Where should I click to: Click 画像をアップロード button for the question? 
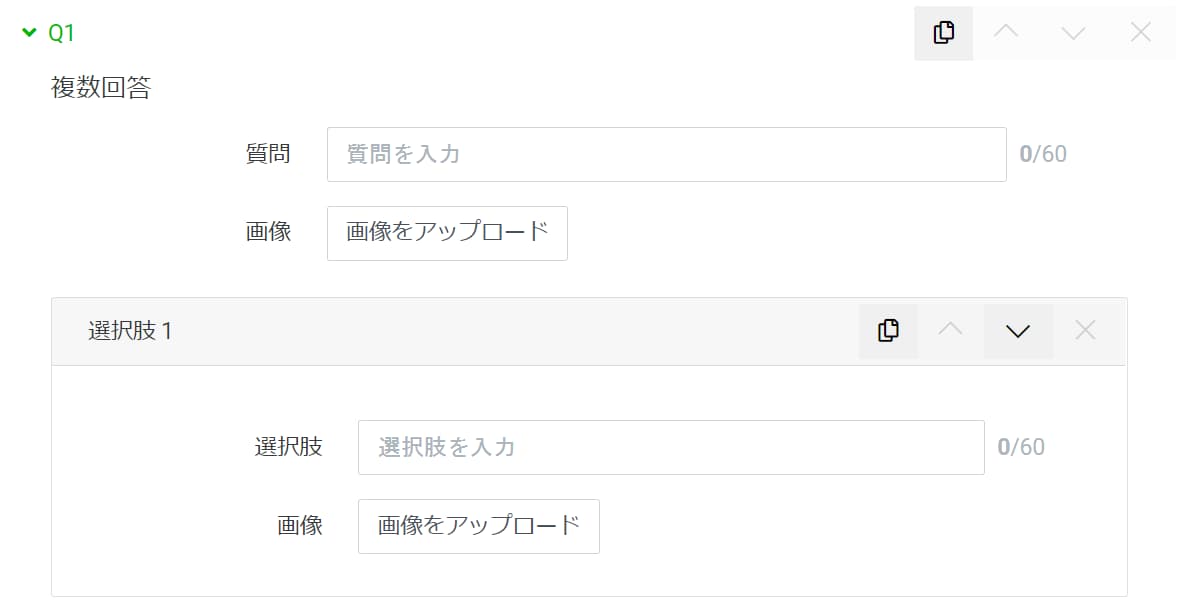coord(447,233)
